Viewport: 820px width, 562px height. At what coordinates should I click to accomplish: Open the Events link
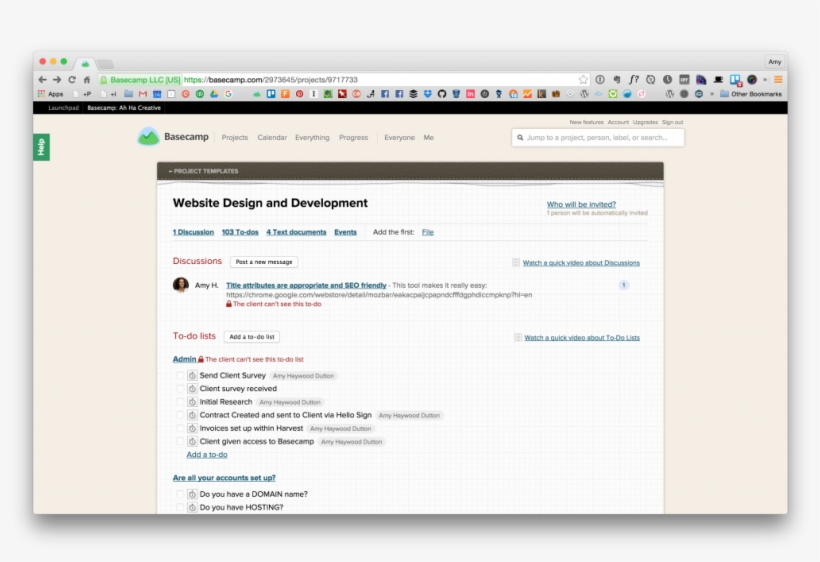346,232
